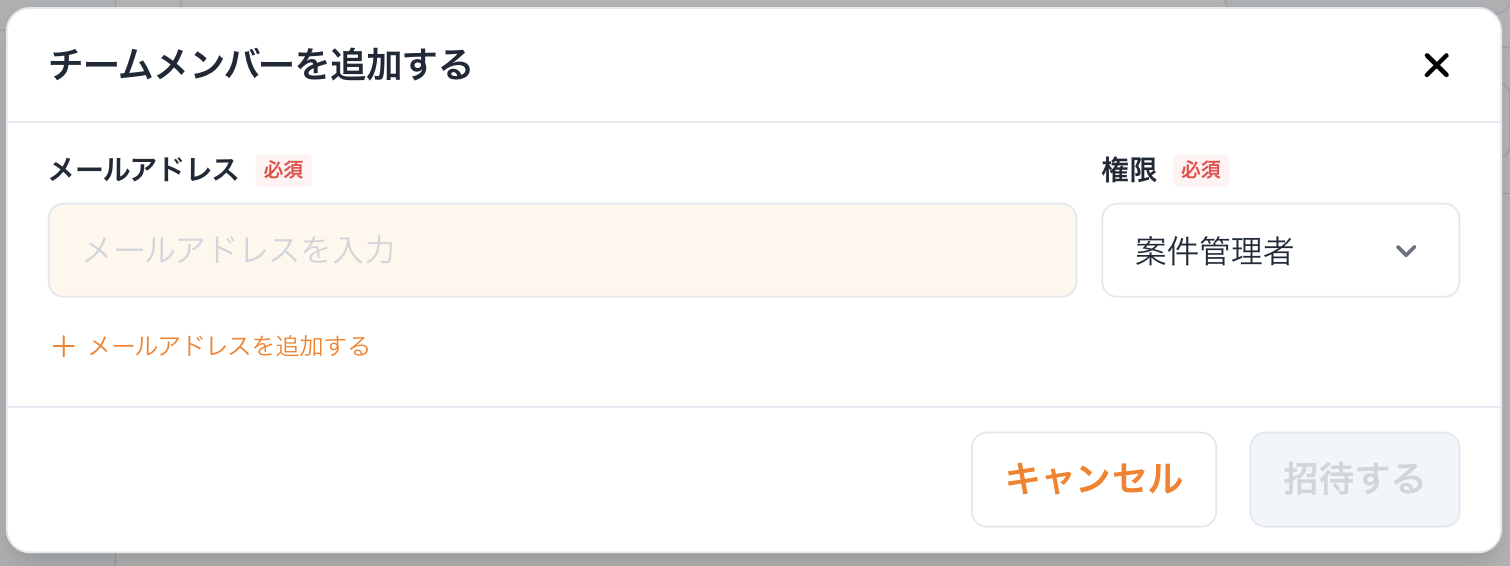Click the 必須 badge next to メールアドレス
The width and height of the screenshot is (1510, 566).
click(x=284, y=171)
